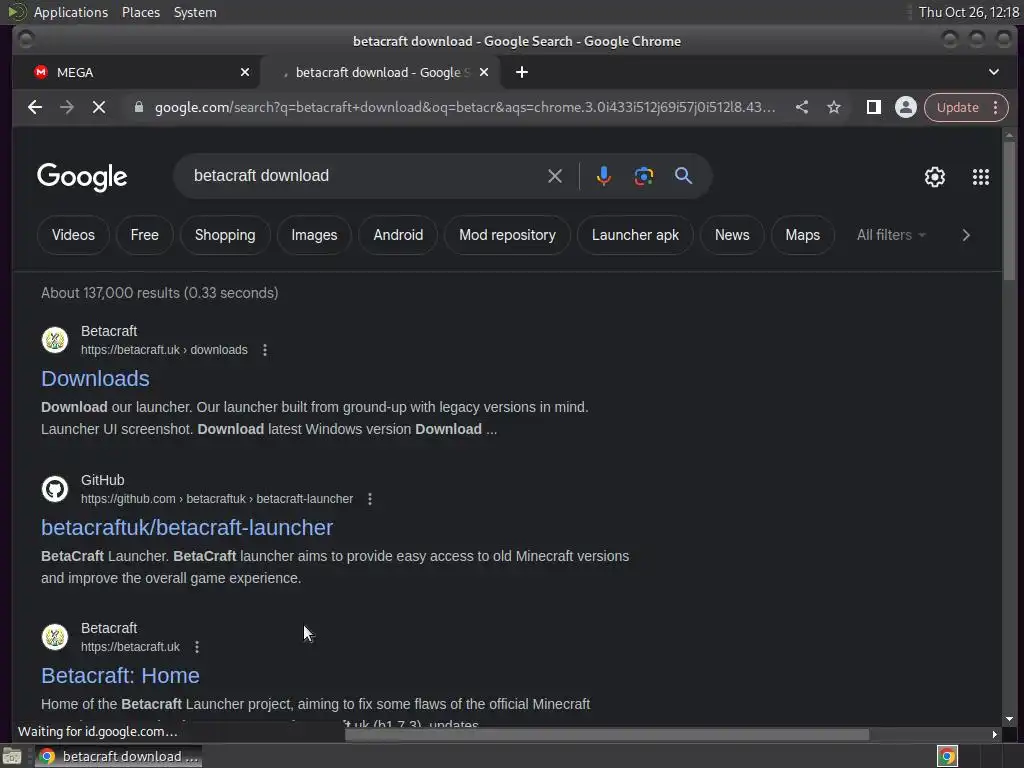The height and width of the screenshot is (768, 1024).
Task: Click the GitHub favicon of the result
Action: 55,489
